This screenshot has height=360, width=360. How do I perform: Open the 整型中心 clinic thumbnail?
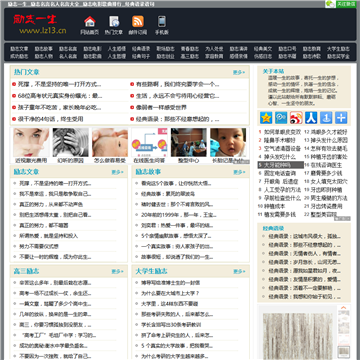tap(189, 142)
